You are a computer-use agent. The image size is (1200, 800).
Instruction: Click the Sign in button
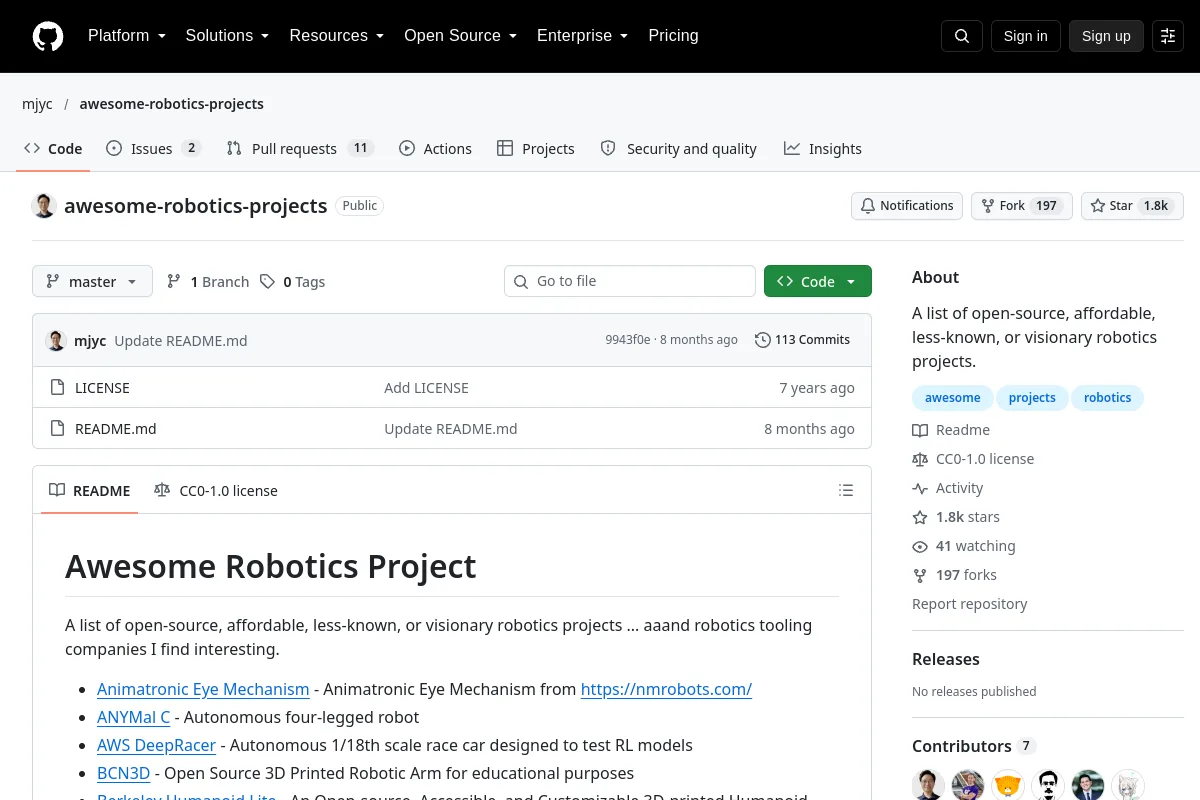tap(1025, 36)
